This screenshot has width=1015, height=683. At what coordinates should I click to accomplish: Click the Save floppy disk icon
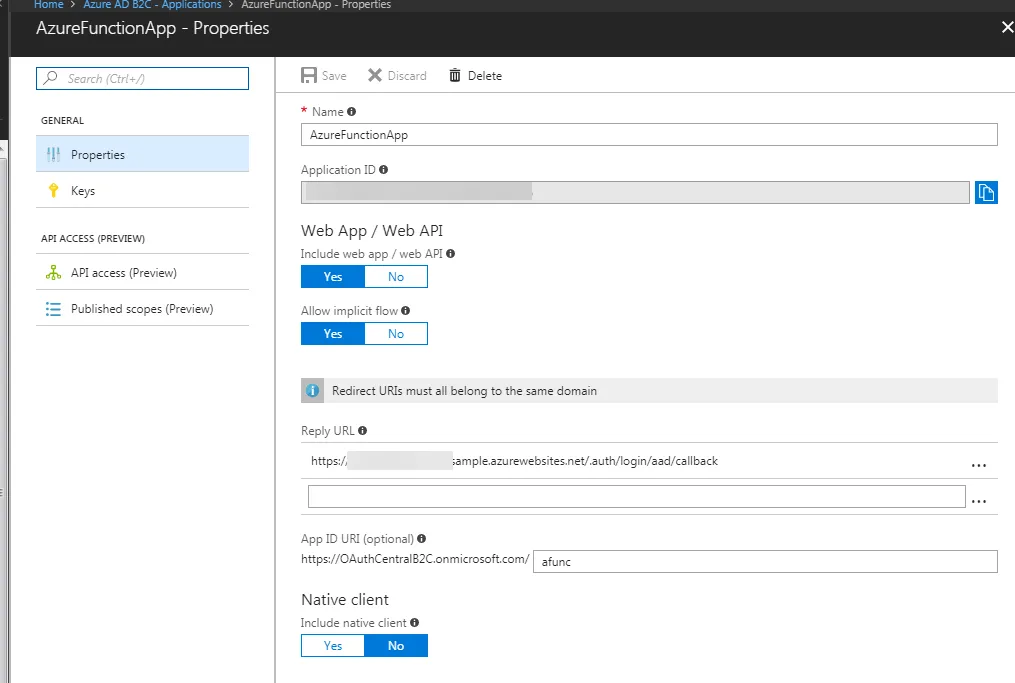[x=309, y=76]
